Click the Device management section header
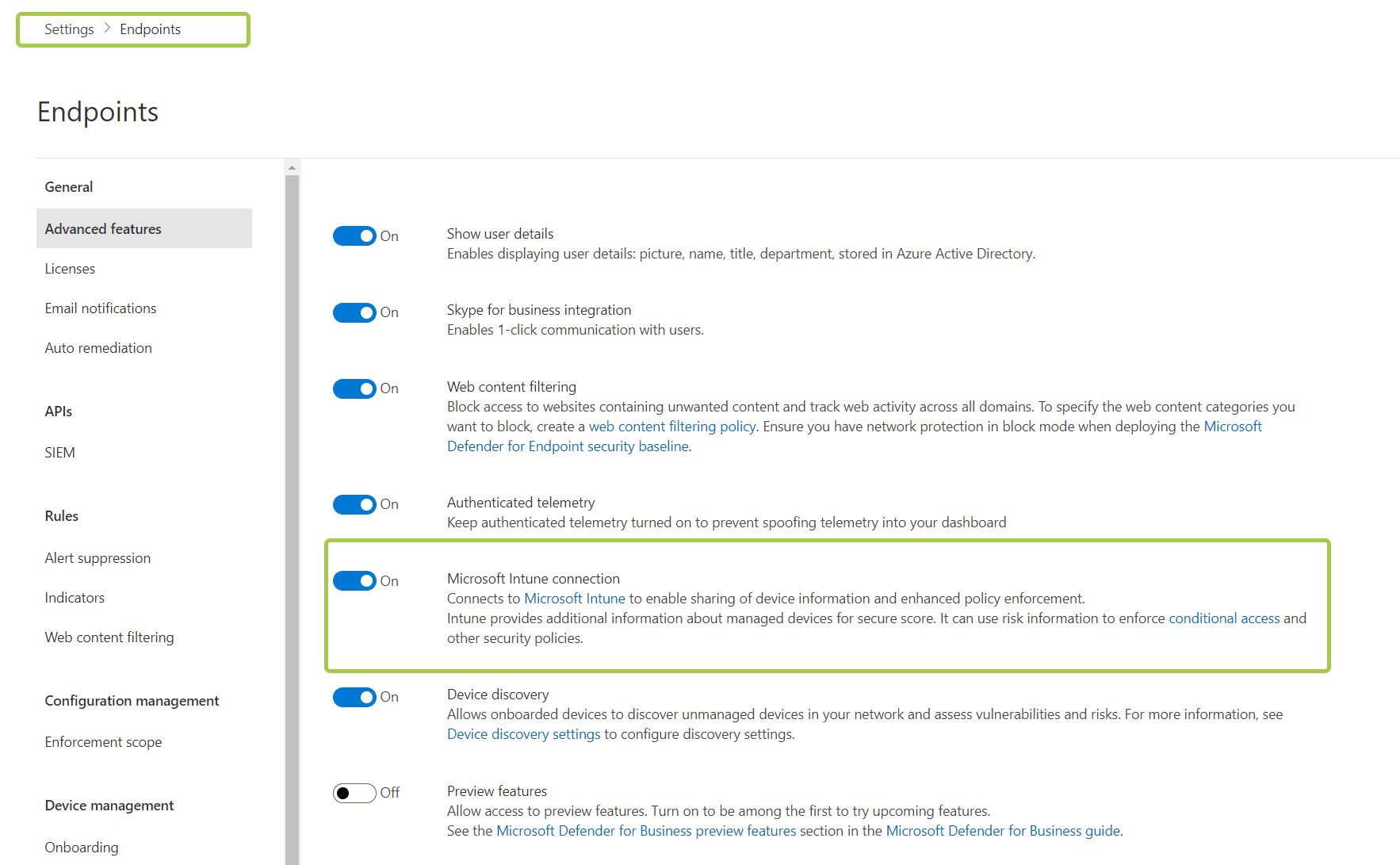 (109, 806)
